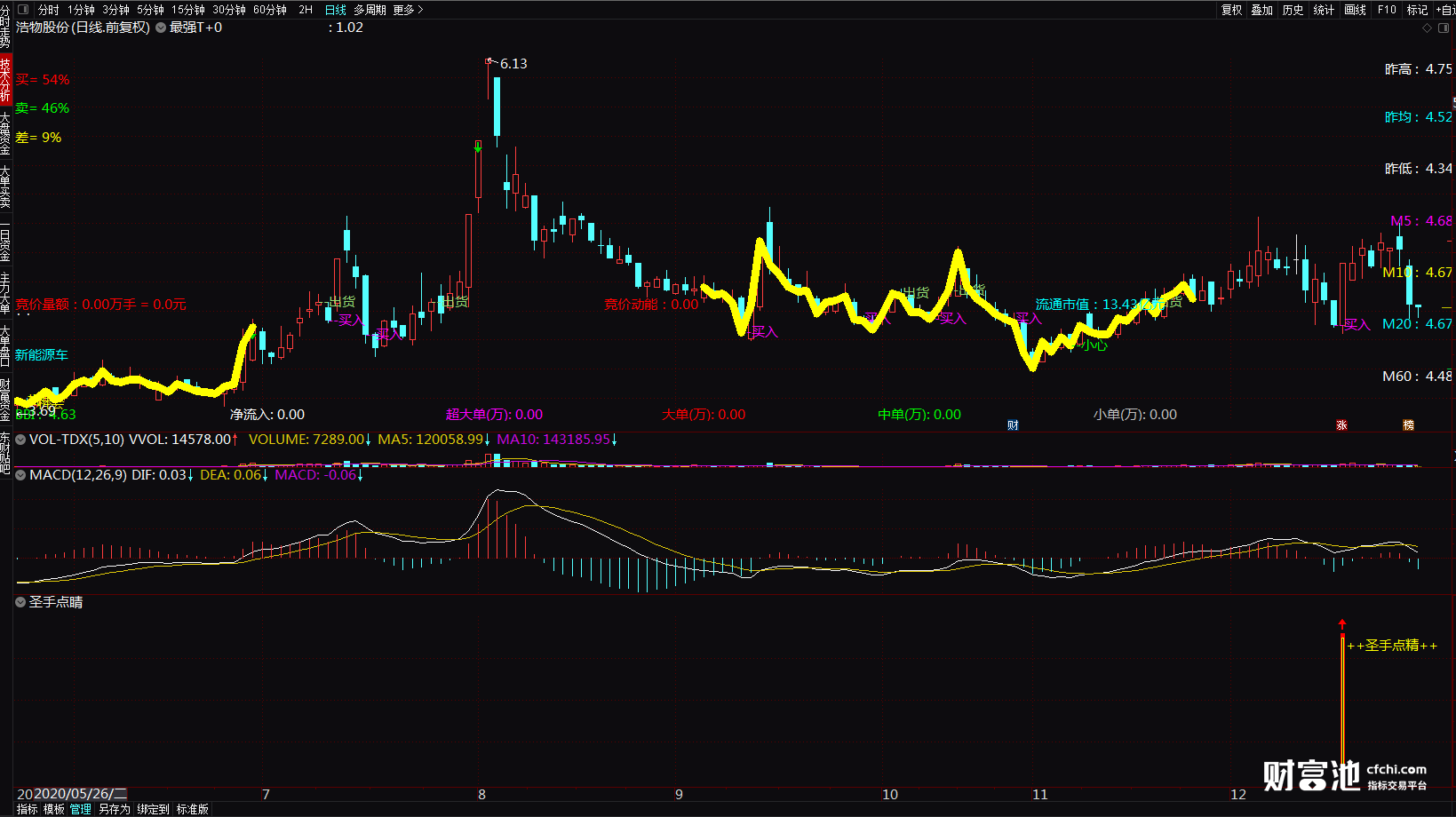The height and width of the screenshot is (817, 1456).
Task: Click the 叠加 overlay button
Action: coord(1262,10)
